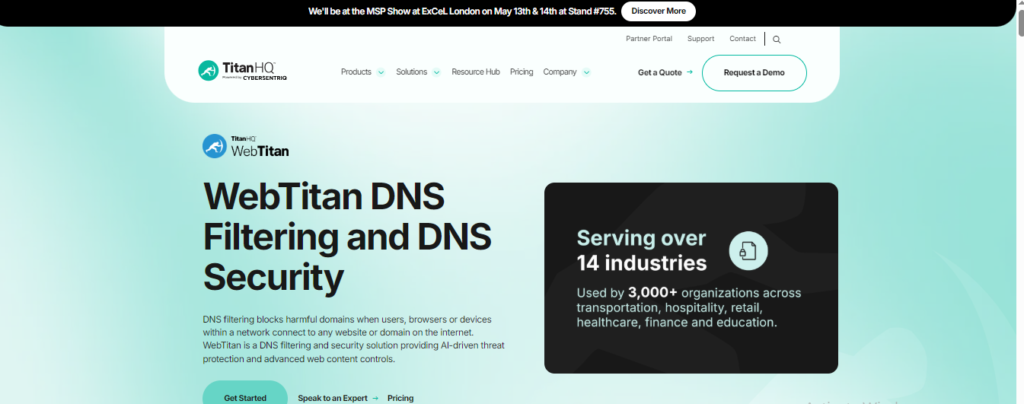Click the TitanHQ logo
Screen dimensions: 1024x404
(x=242, y=70)
